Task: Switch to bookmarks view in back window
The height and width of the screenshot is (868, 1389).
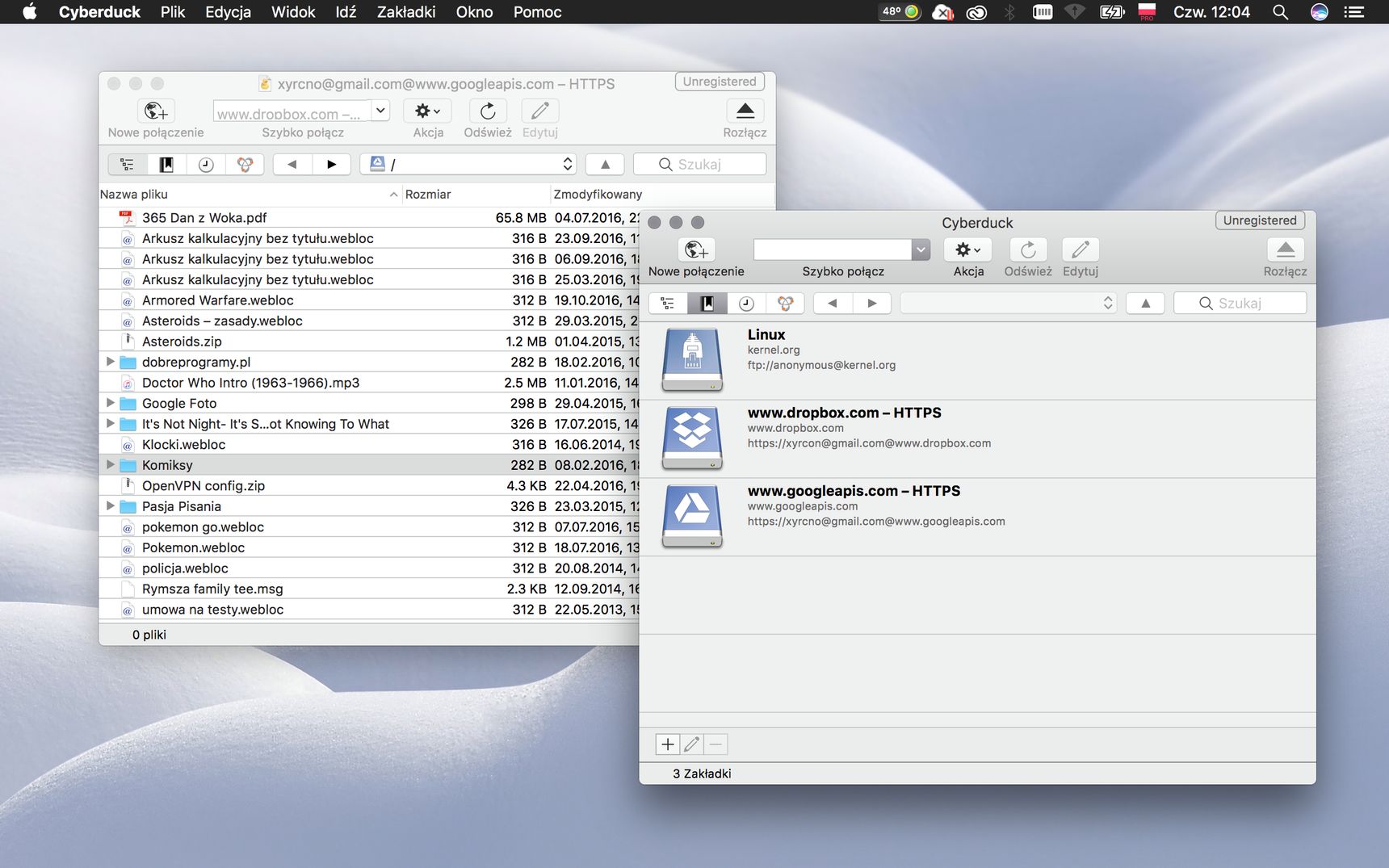Action: pyautogui.click(x=166, y=164)
